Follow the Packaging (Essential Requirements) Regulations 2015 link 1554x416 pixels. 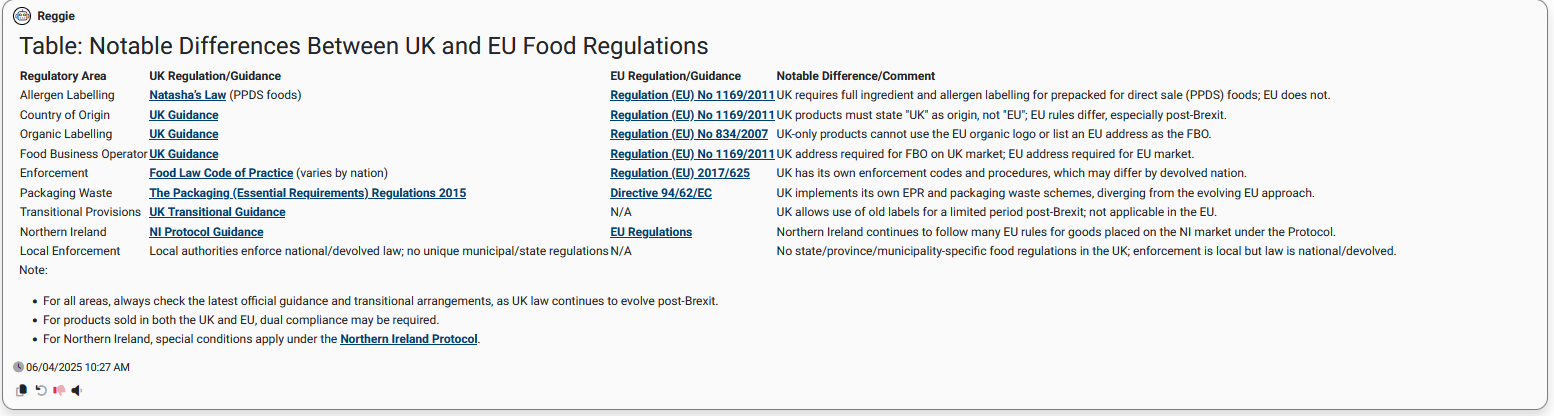point(307,193)
